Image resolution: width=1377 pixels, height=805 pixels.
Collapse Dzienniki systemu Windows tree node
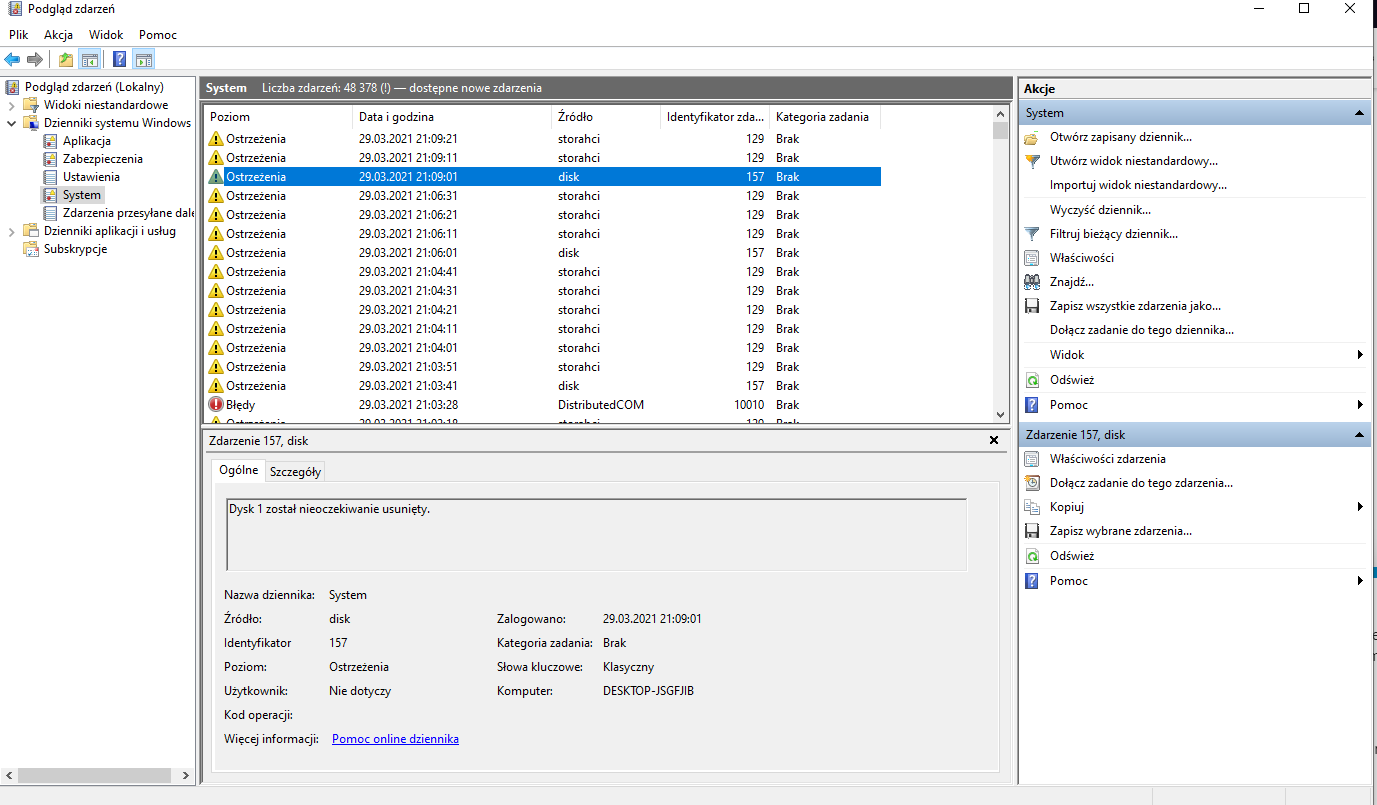(x=11, y=123)
